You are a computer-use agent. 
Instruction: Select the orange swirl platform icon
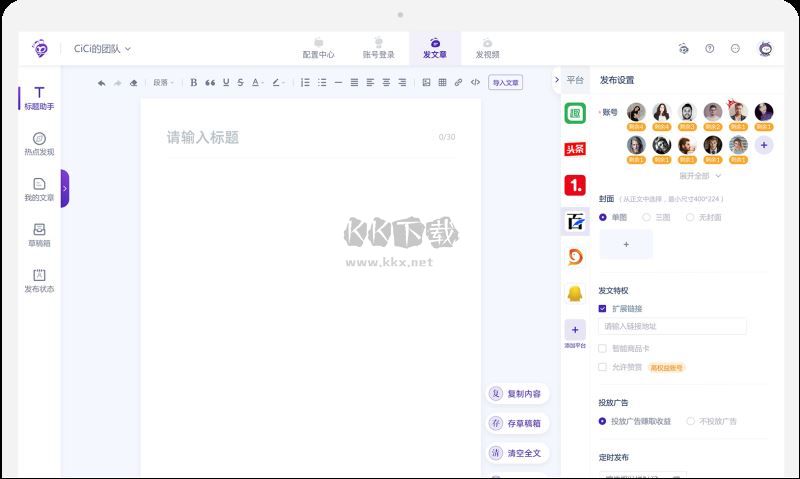575,257
